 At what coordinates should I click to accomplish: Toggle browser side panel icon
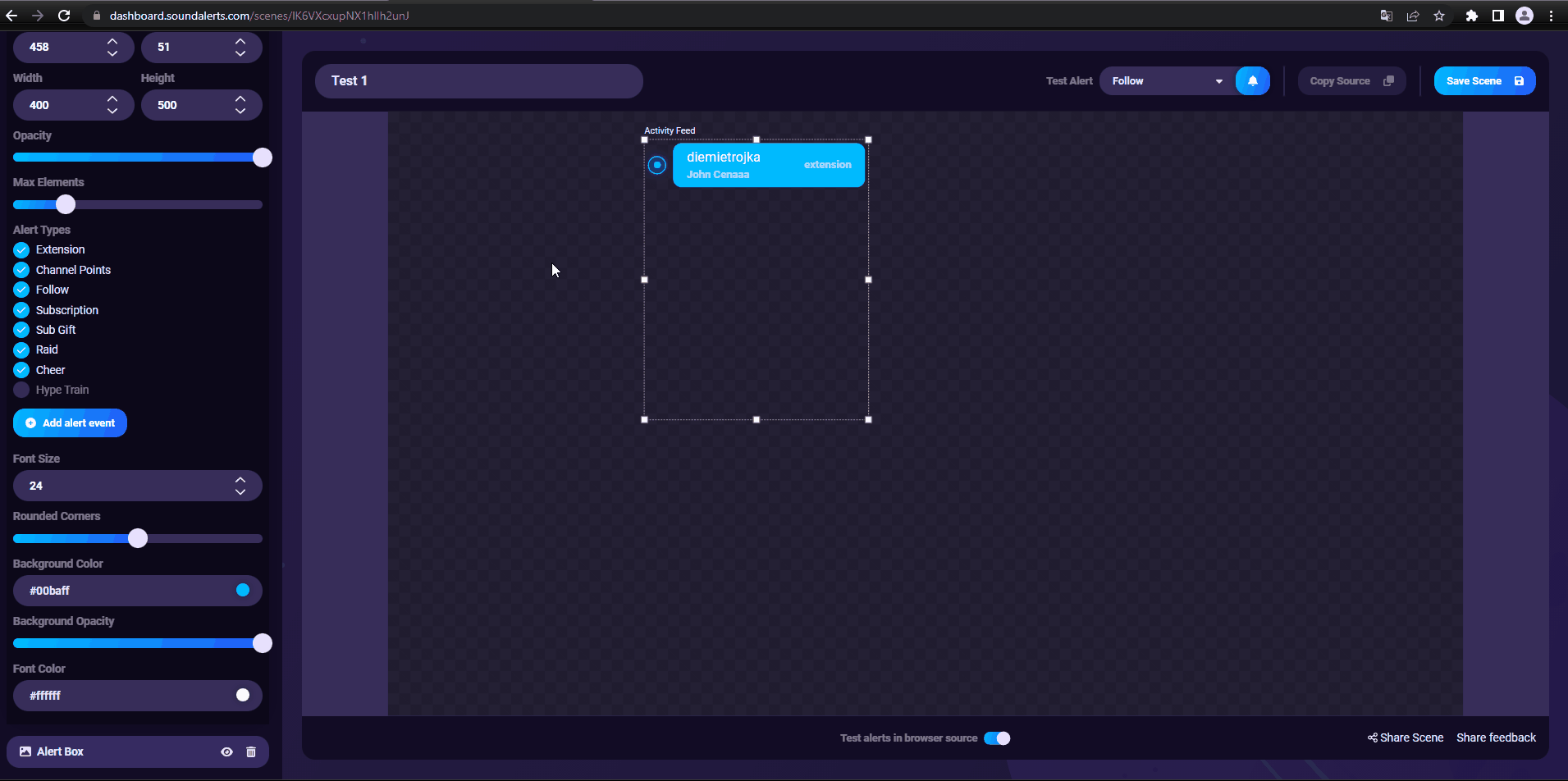tap(1498, 16)
